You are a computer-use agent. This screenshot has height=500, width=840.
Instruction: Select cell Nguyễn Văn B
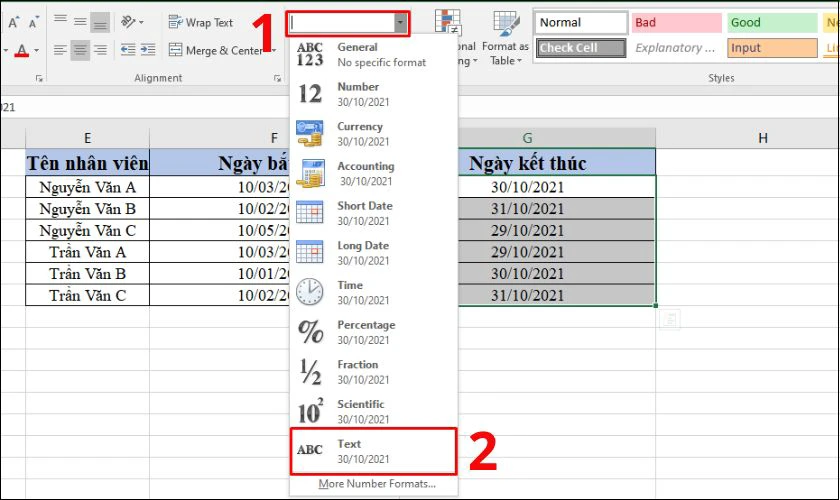point(87,208)
